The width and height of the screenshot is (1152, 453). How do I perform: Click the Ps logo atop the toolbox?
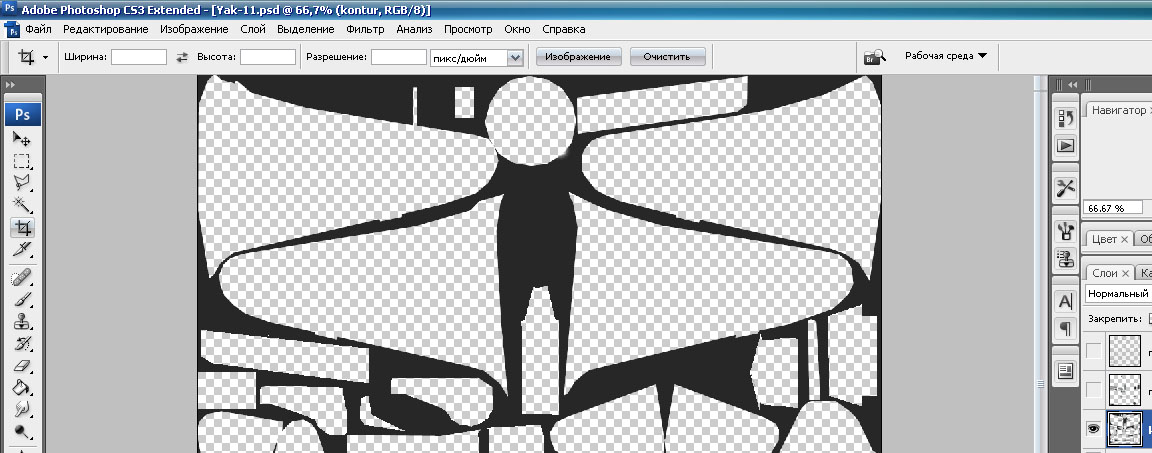23,115
